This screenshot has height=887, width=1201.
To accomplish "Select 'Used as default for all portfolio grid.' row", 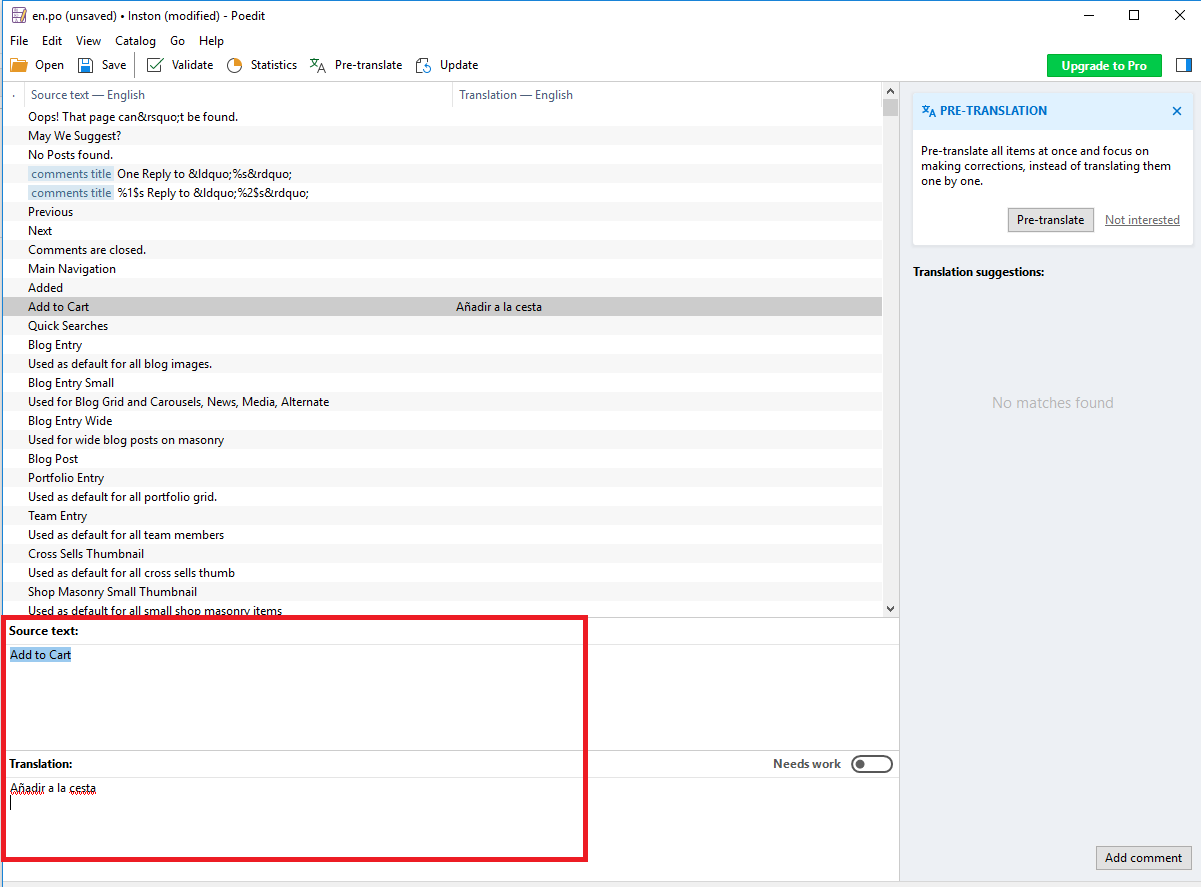I will (442, 497).
